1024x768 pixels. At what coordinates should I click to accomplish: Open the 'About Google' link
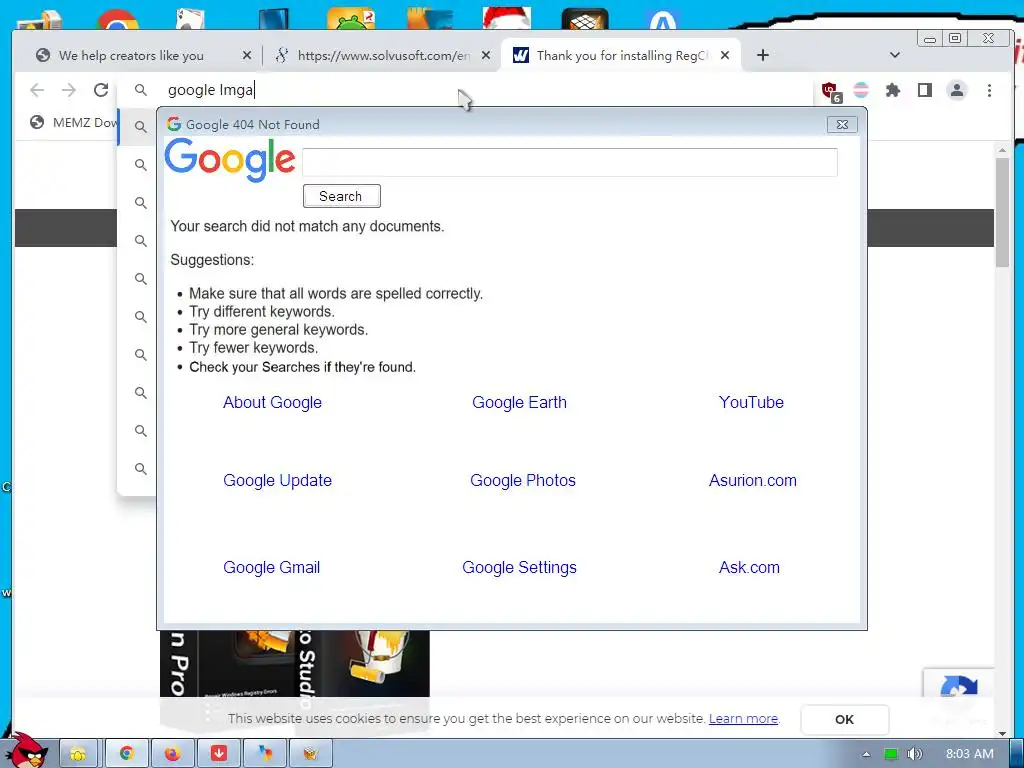[272, 402]
